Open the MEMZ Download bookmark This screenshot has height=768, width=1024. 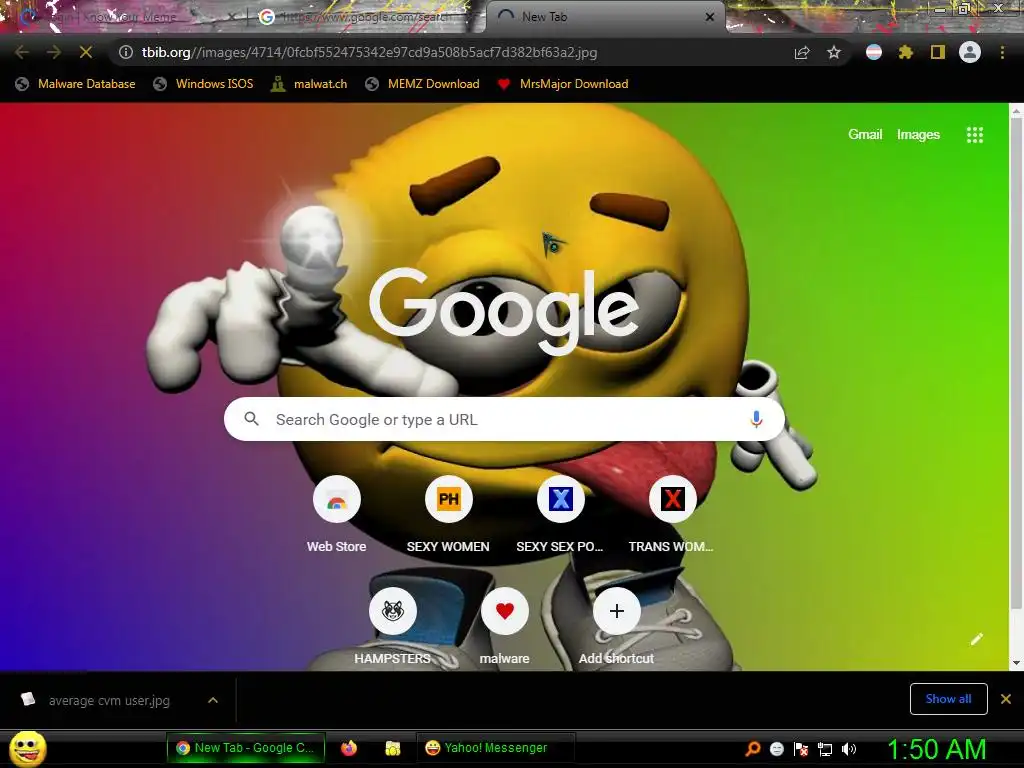click(x=423, y=84)
